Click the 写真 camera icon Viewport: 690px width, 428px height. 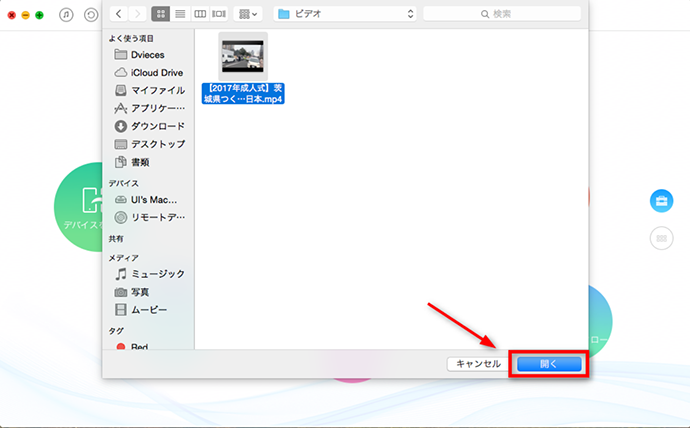(x=121, y=292)
